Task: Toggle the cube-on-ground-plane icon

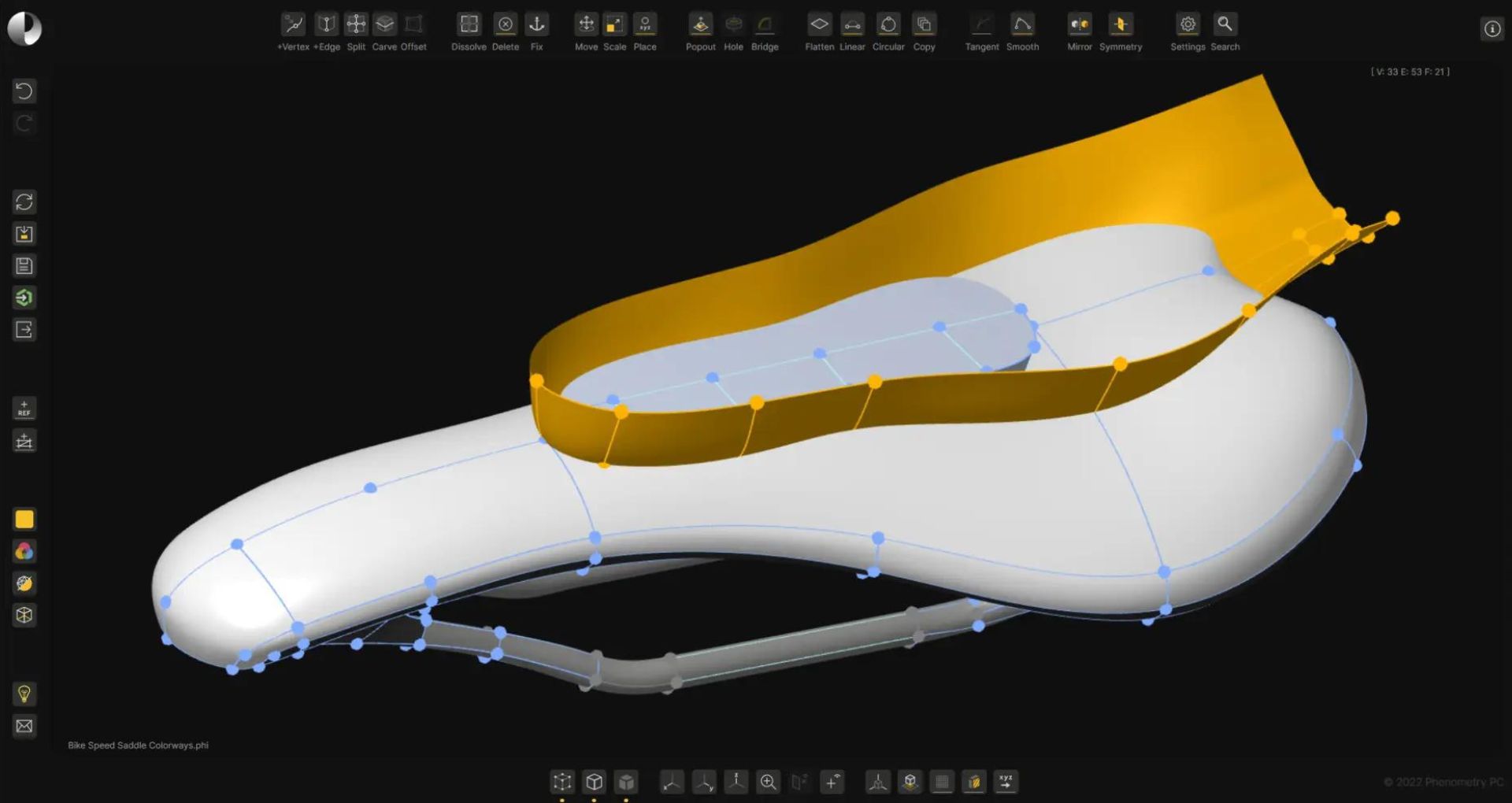Action: [910, 782]
